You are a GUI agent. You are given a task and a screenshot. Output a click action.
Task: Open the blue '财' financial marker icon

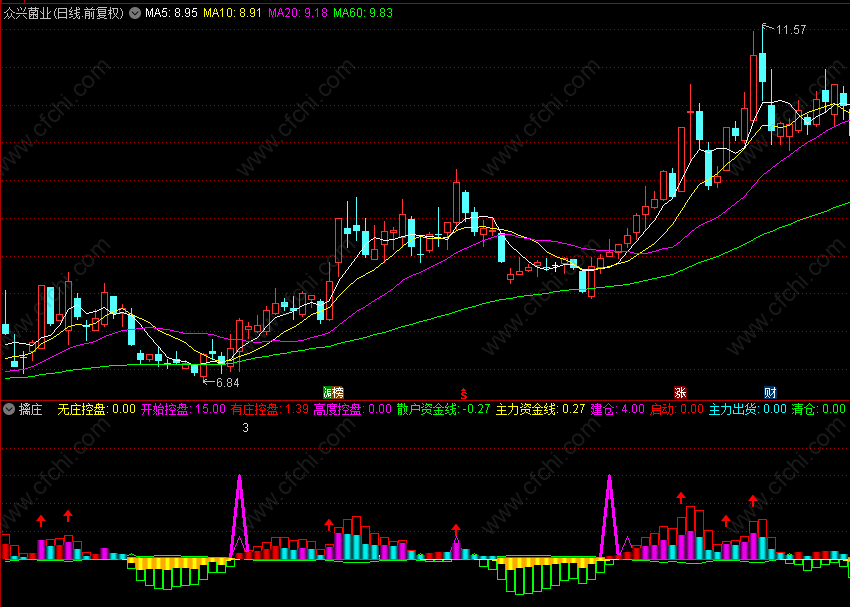(x=770, y=392)
